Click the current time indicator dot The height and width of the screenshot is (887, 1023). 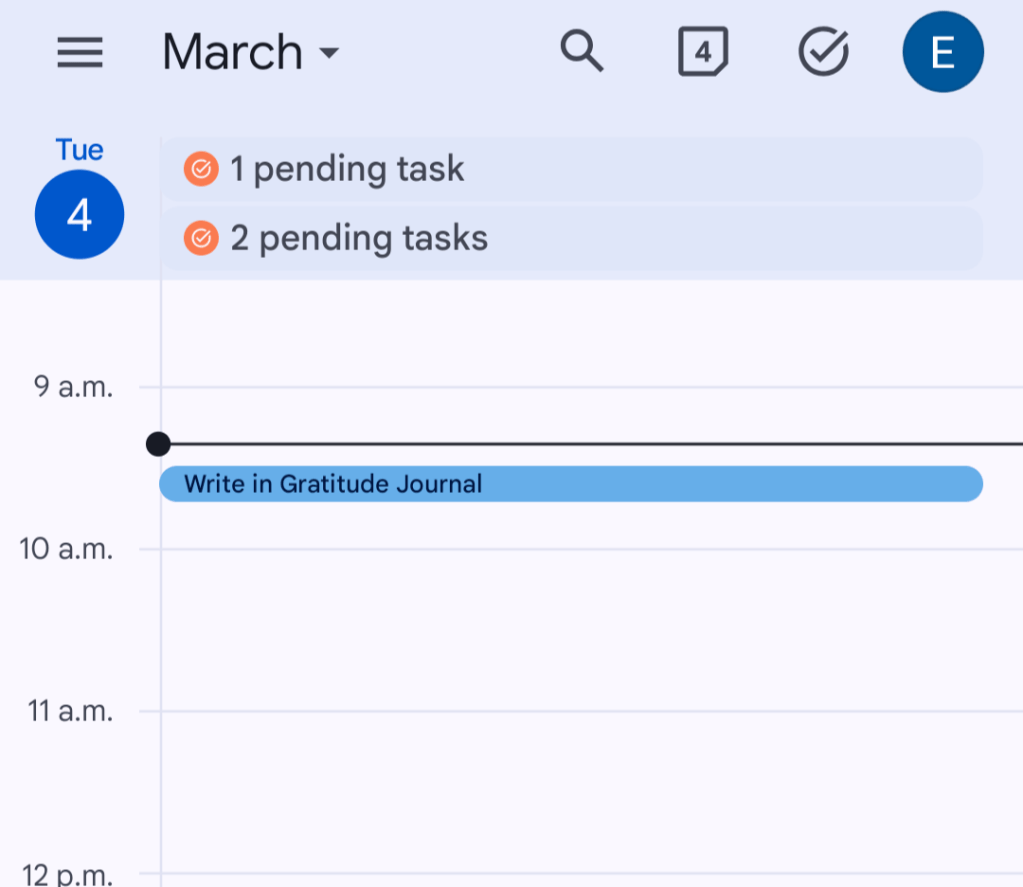pos(158,444)
